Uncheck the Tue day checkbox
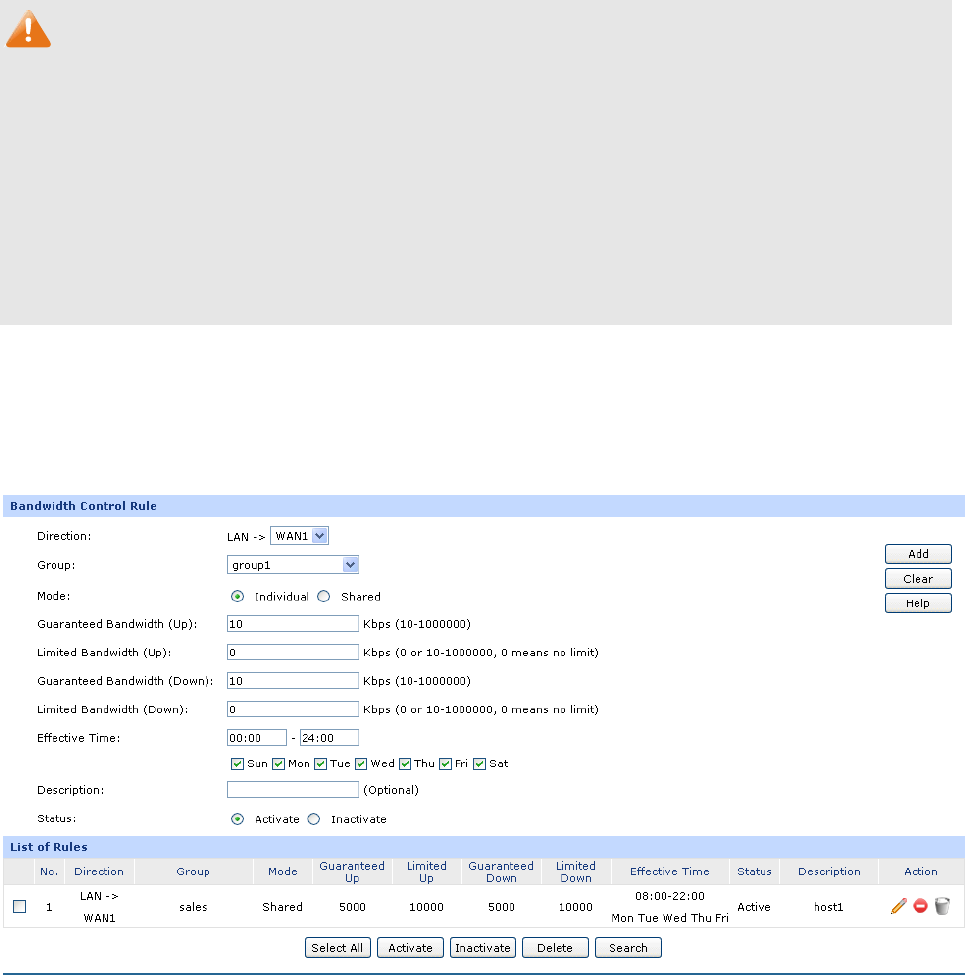Viewport: 968px width, 980px height. click(x=321, y=764)
